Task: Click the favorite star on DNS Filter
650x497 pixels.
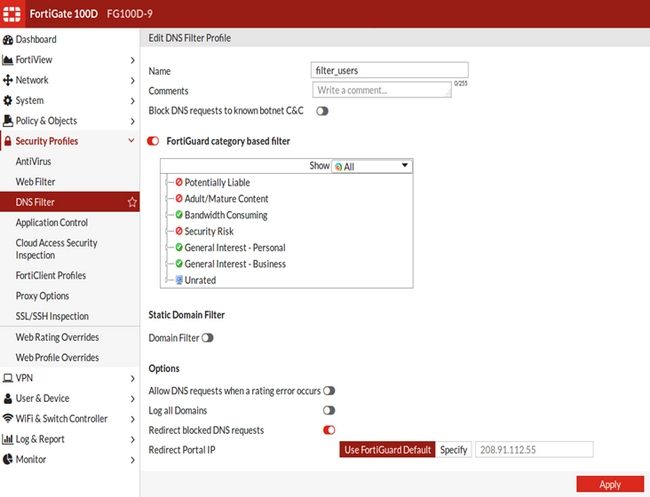Action: tap(132, 202)
